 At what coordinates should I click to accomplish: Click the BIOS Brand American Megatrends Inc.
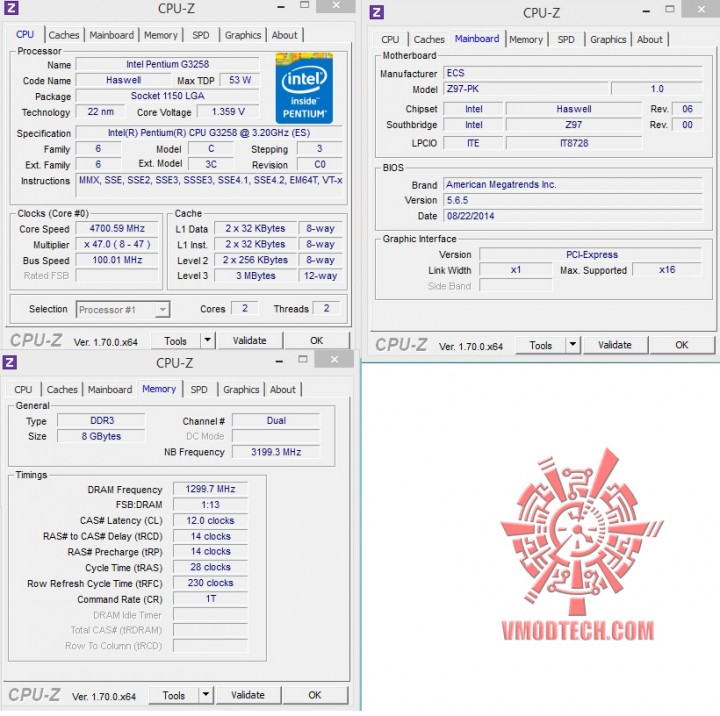[573, 185]
